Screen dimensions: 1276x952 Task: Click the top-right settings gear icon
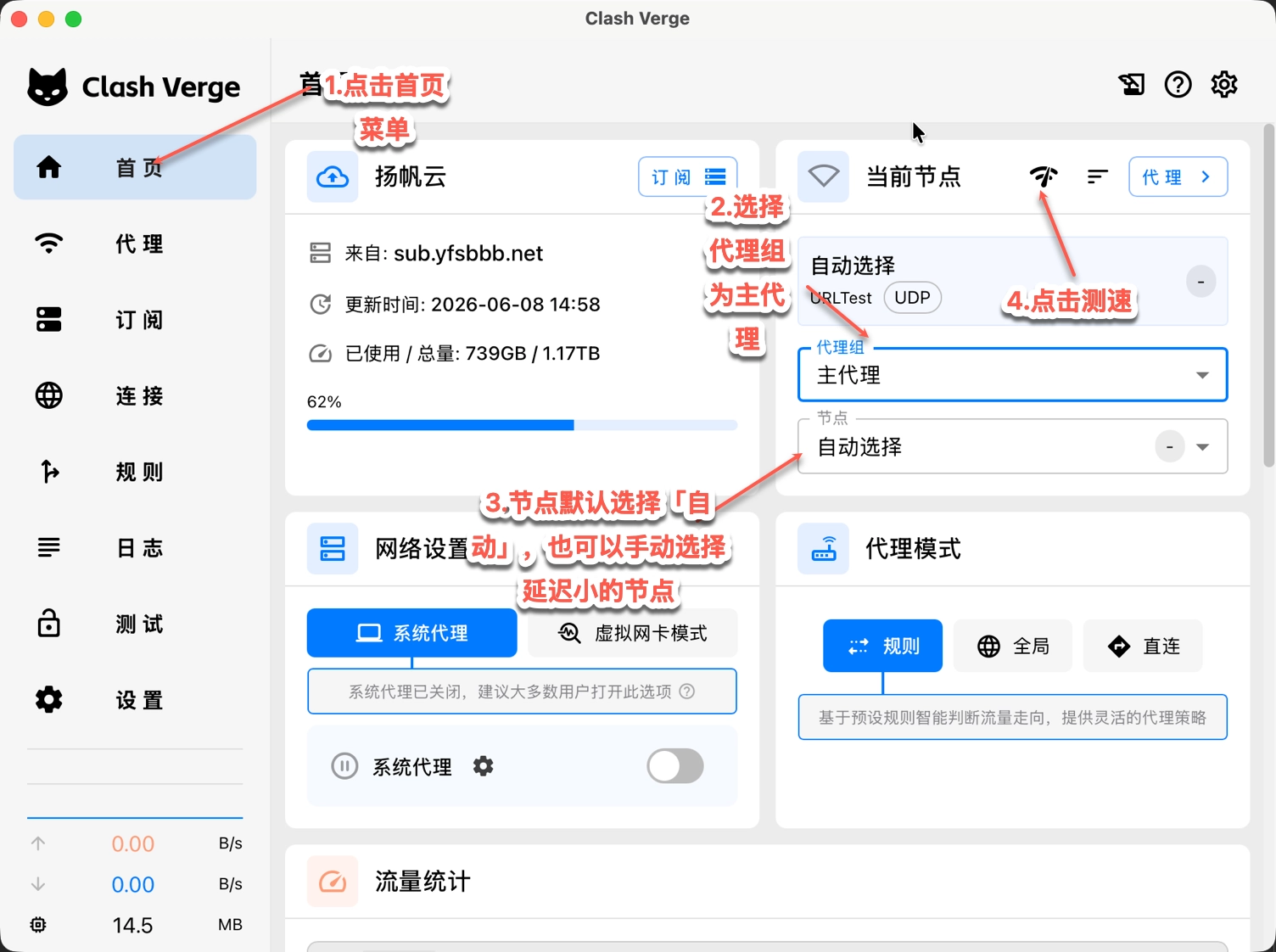[x=1223, y=84]
